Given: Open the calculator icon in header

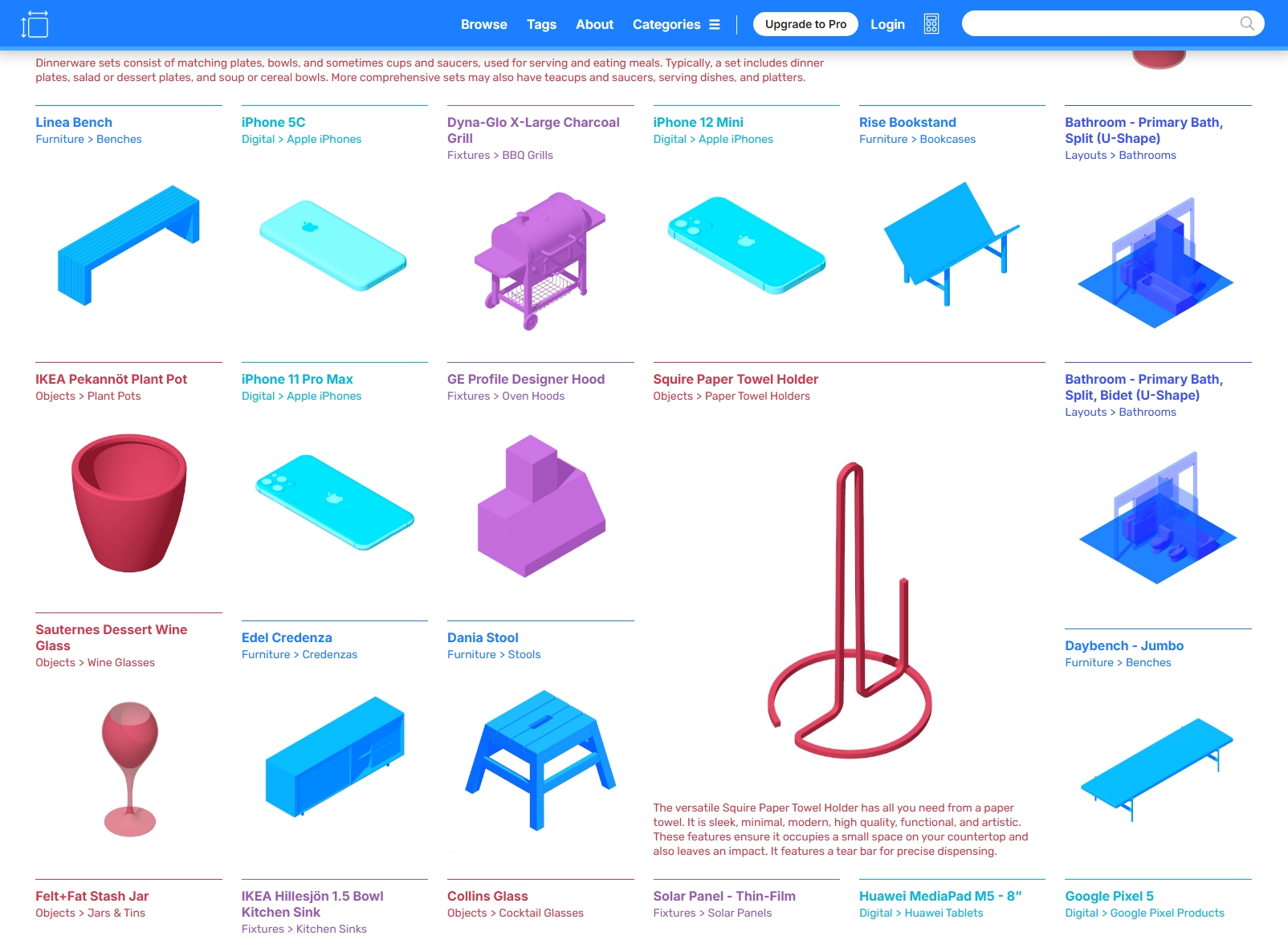Looking at the screenshot, I should pos(931,24).
